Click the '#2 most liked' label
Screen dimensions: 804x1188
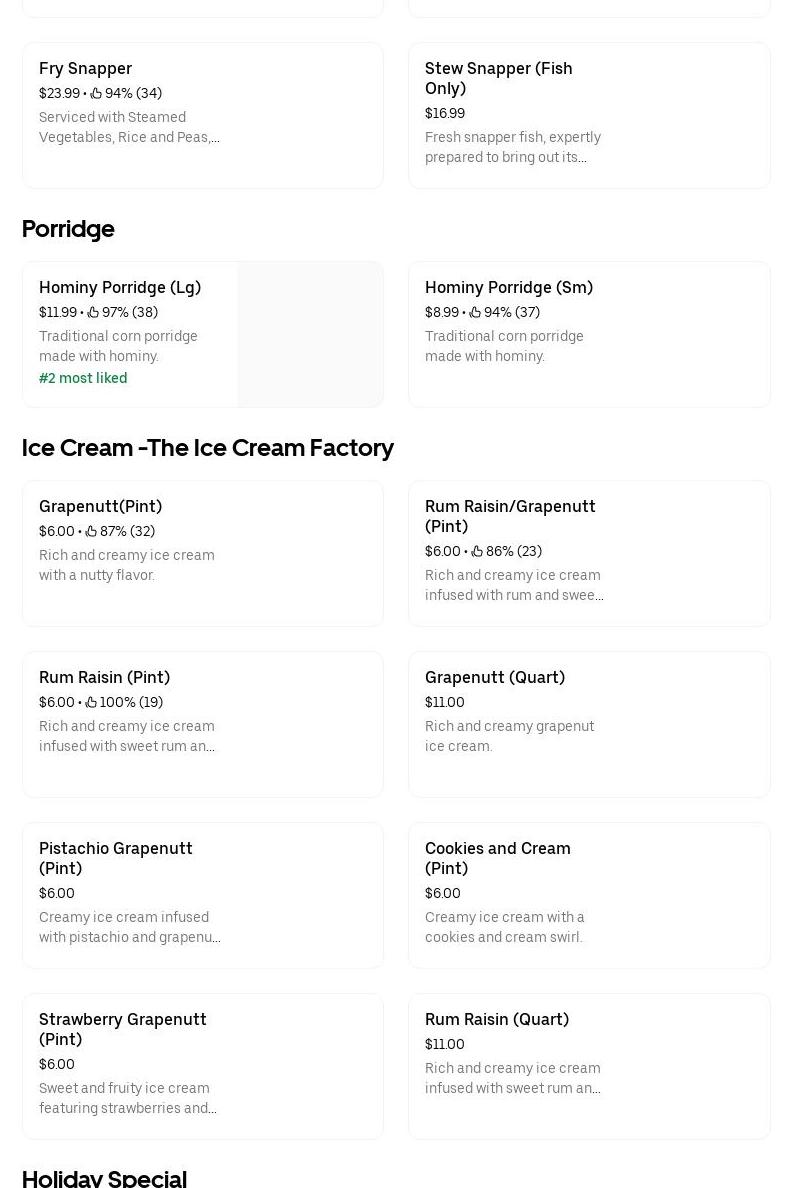coord(83,378)
